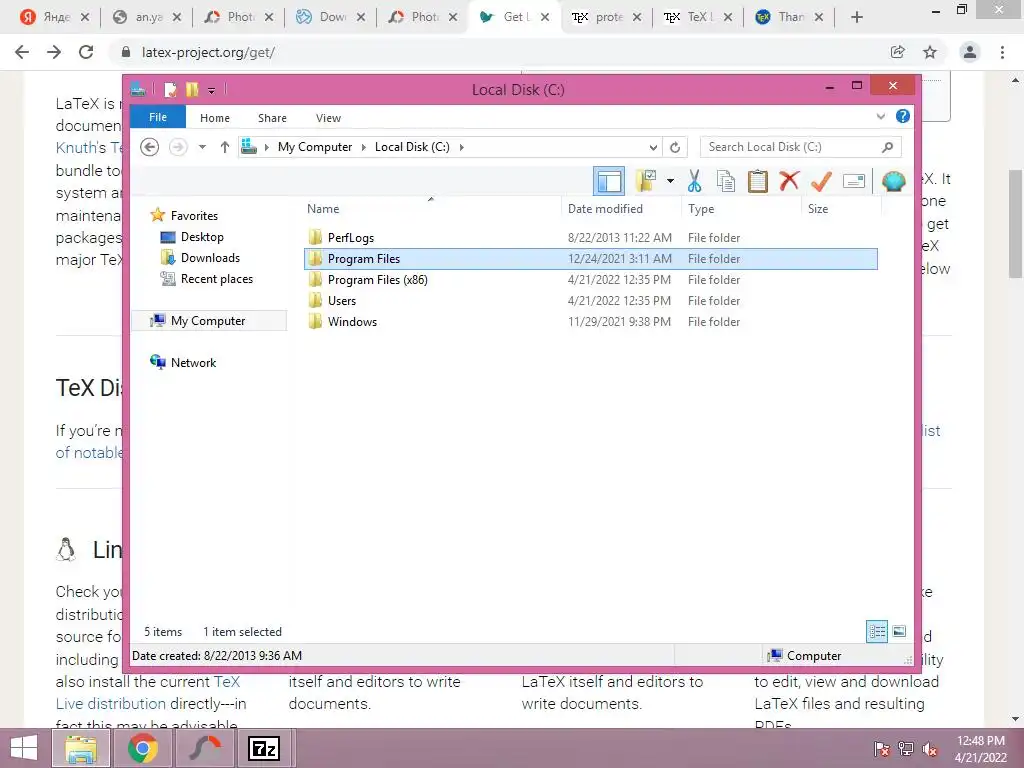Click the Explorer Forward arrow button

[x=178, y=147]
